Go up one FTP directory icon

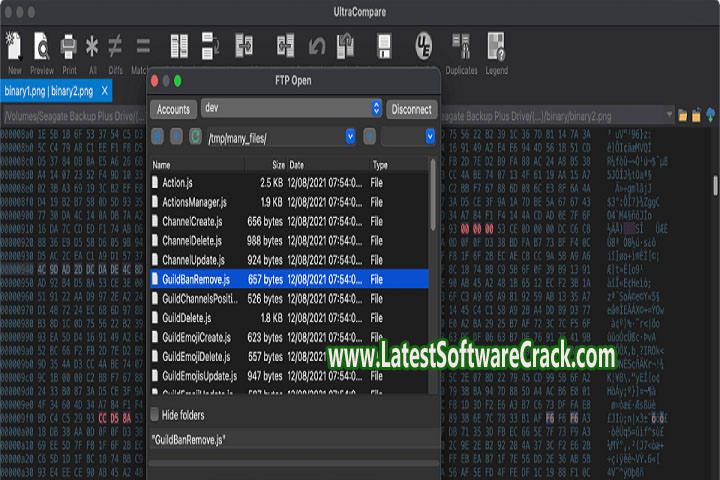coord(176,136)
